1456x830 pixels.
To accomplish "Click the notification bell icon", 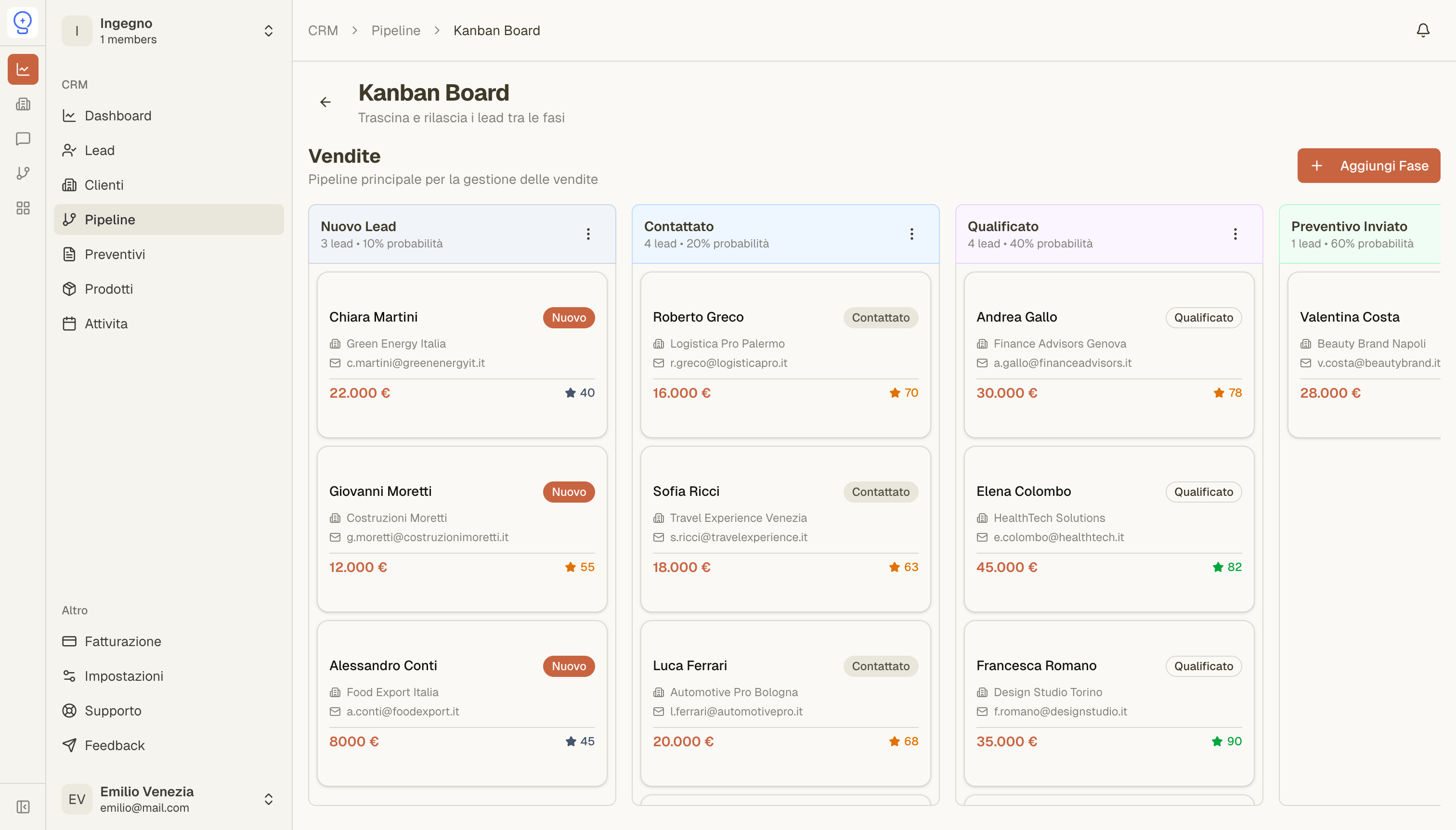I will coord(1422,30).
